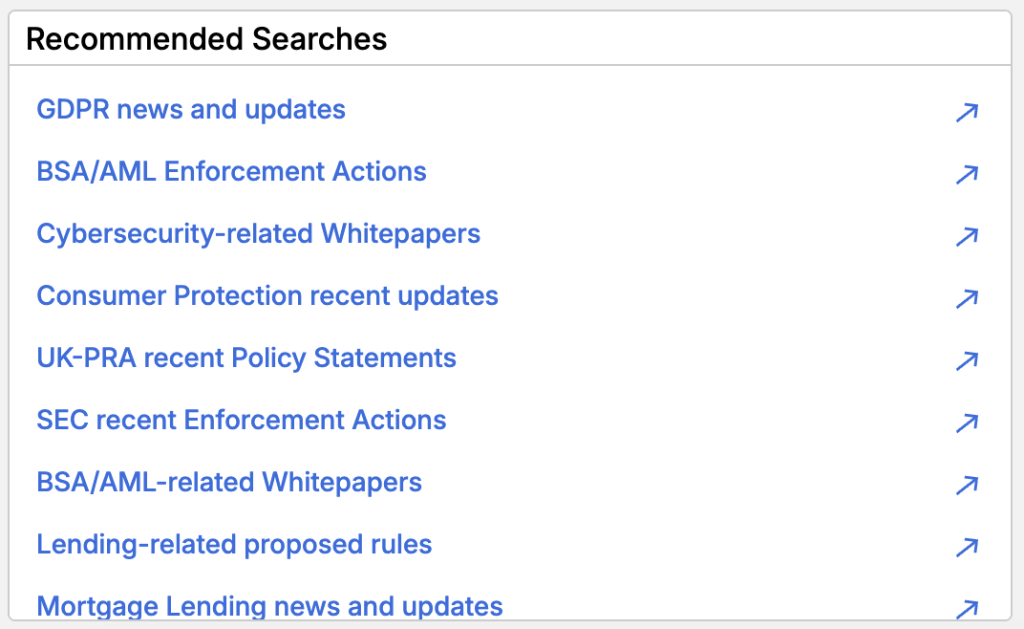
Task: Click arrow icon for Lending-related proposed rules
Action: (x=966, y=546)
